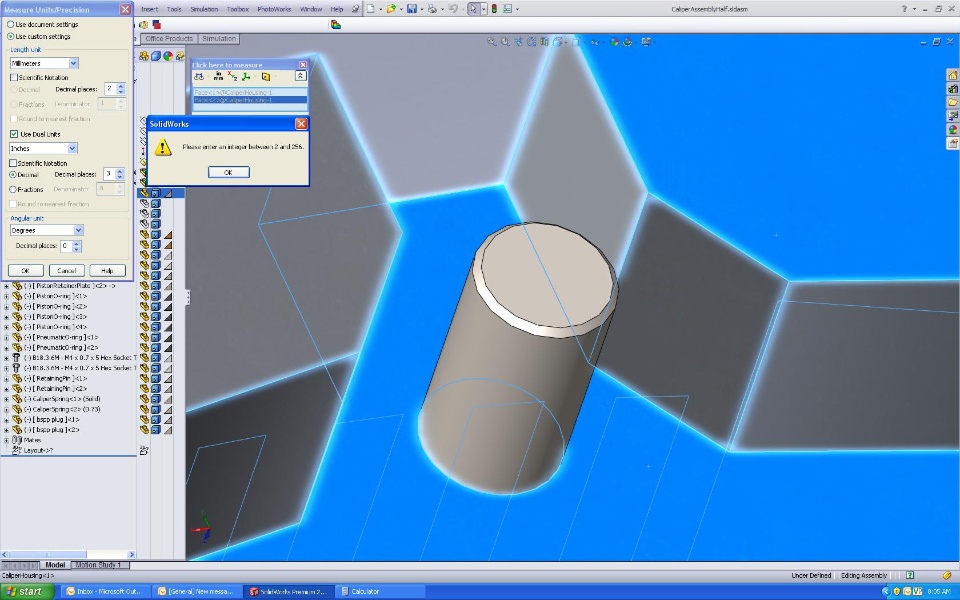Click OK in the SolidWorks warning dialog
The height and width of the screenshot is (600, 960).
click(228, 172)
